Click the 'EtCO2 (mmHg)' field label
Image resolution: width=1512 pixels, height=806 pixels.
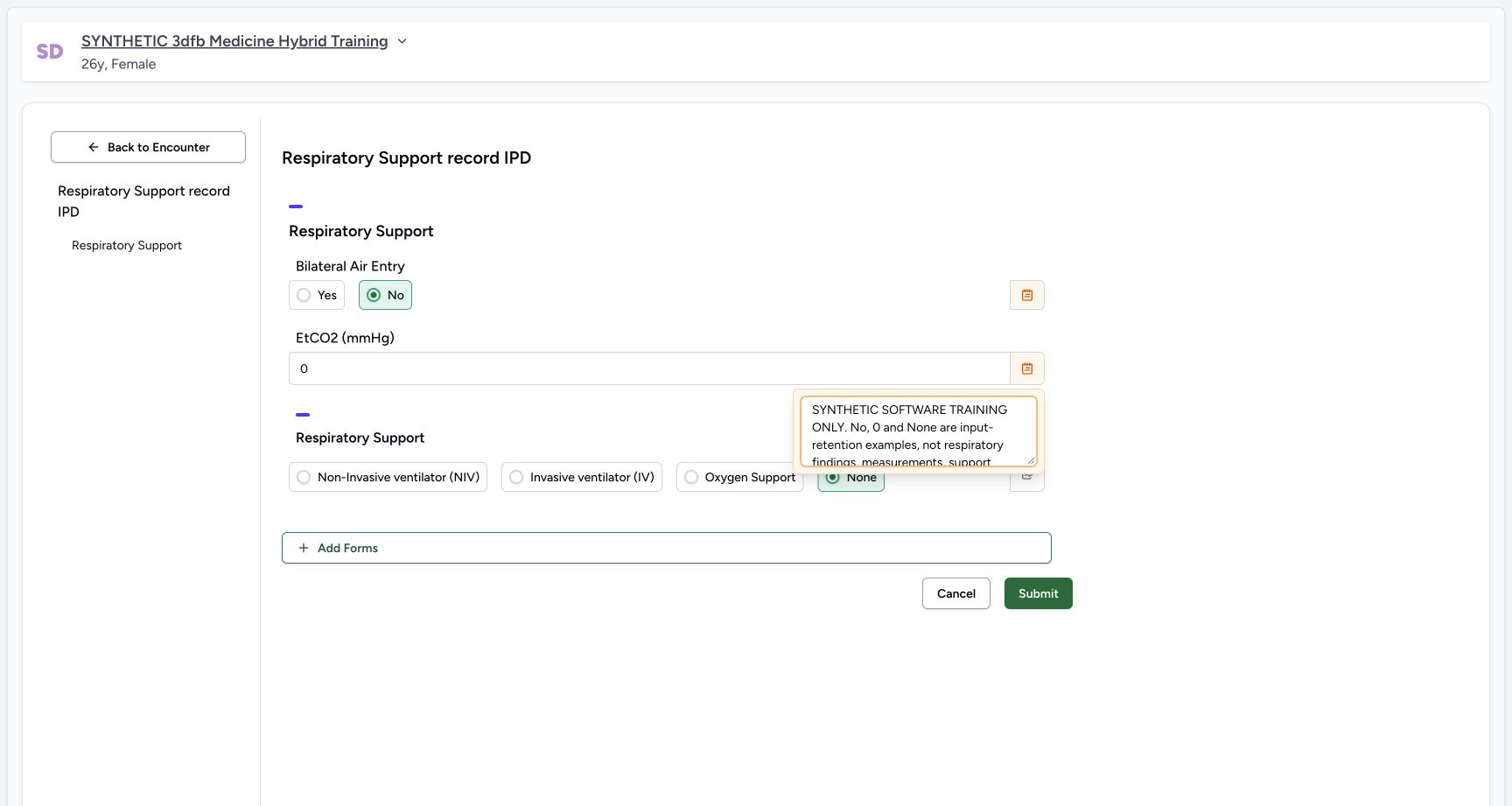[x=345, y=338]
